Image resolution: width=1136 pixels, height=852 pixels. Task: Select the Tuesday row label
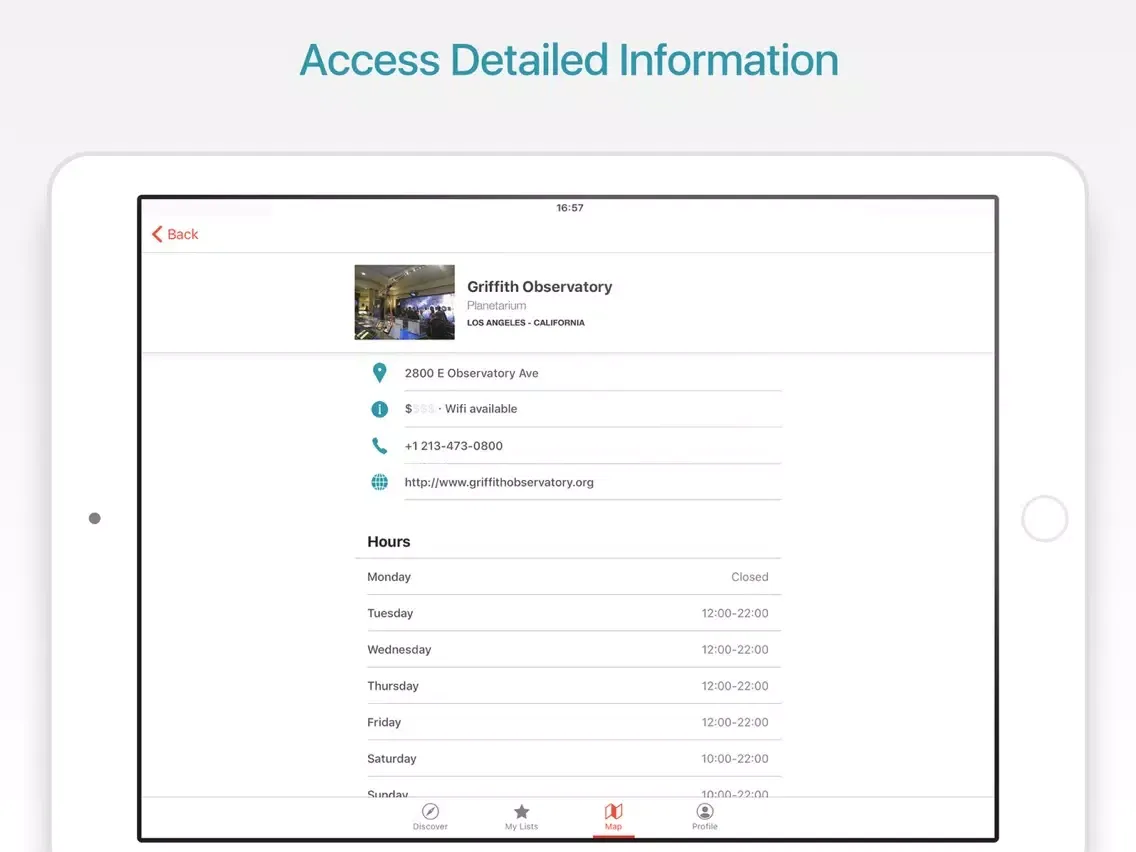point(390,613)
